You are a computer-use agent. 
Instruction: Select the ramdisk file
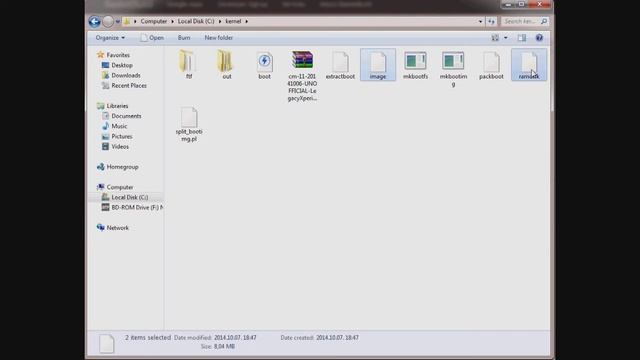pyautogui.click(x=529, y=64)
